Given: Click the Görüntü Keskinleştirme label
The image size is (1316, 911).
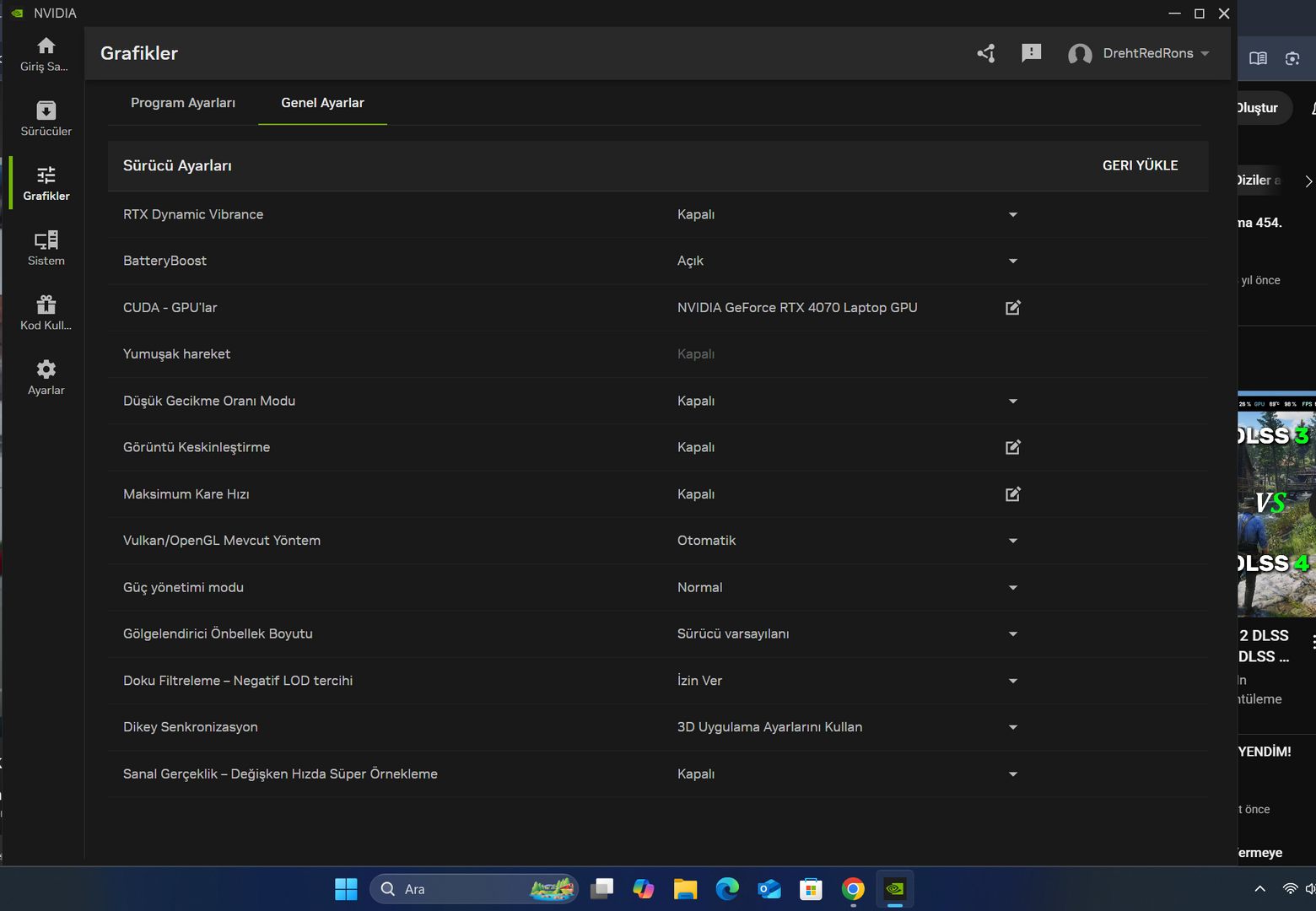Looking at the screenshot, I should (x=197, y=447).
